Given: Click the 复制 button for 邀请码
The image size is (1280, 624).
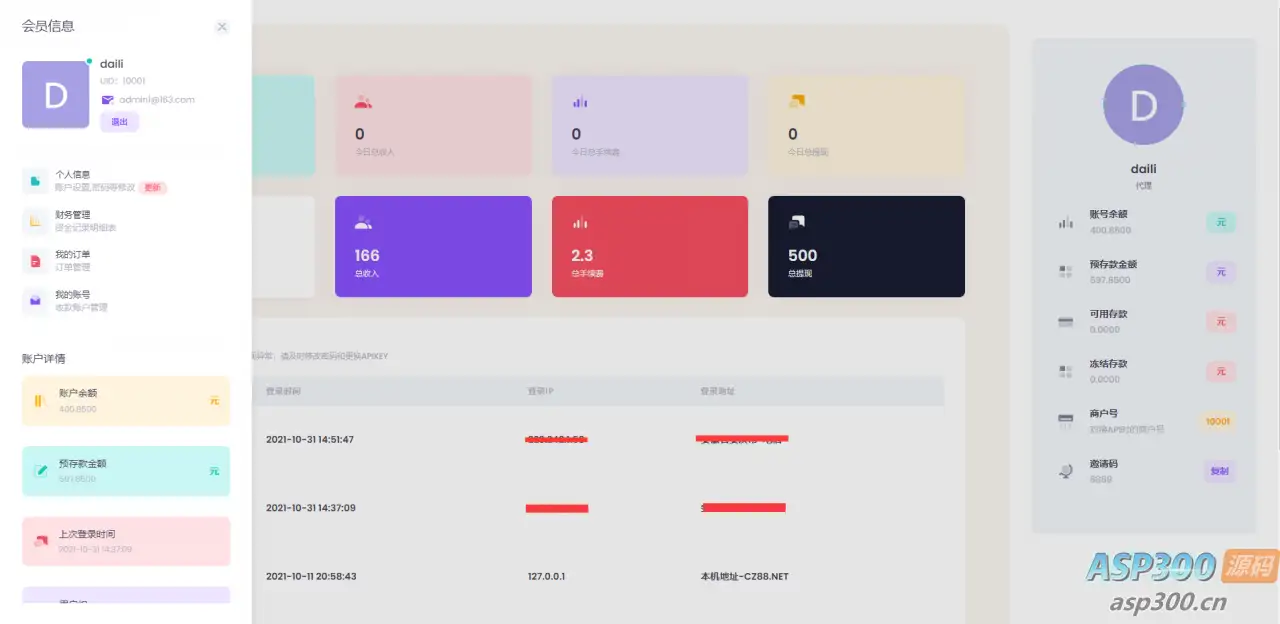Looking at the screenshot, I should point(1220,472).
